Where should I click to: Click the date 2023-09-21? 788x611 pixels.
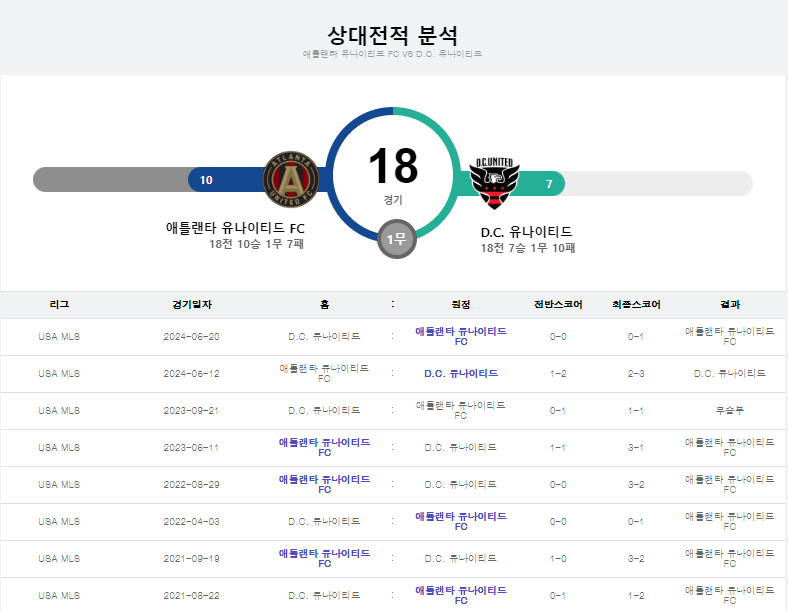click(x=191, y=411)
